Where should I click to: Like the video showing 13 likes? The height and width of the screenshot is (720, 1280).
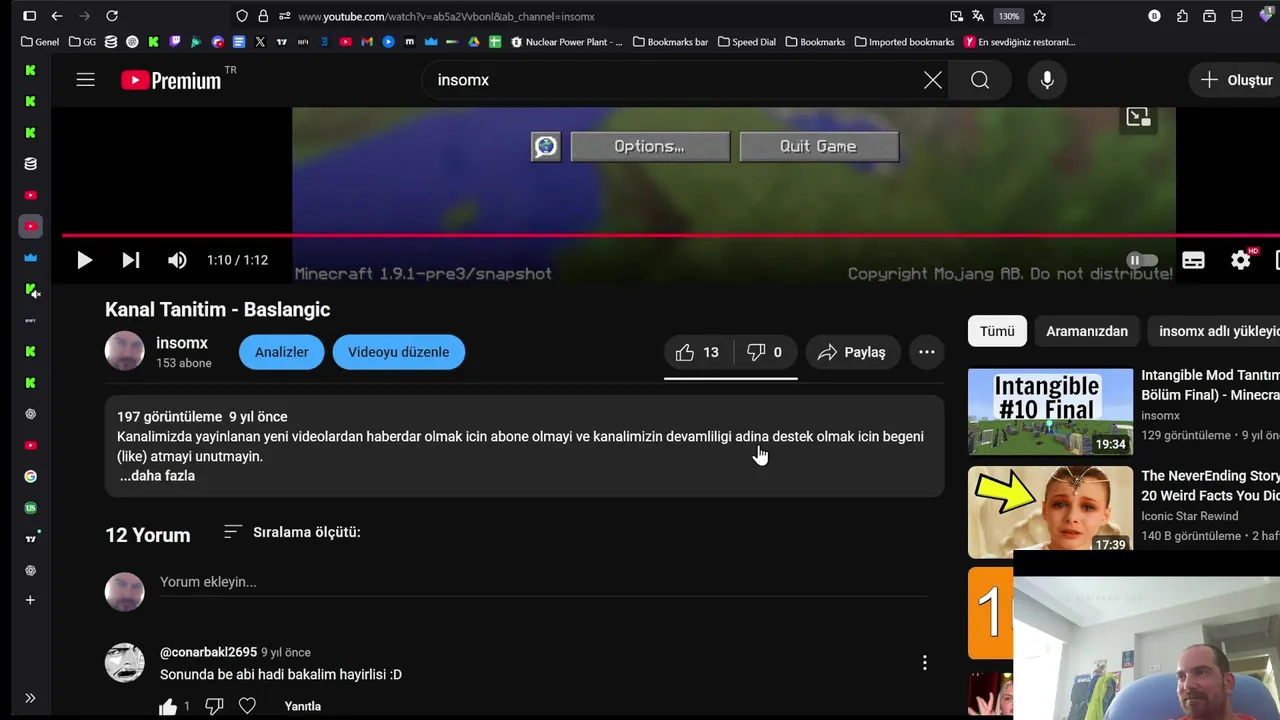click(698, 352)
